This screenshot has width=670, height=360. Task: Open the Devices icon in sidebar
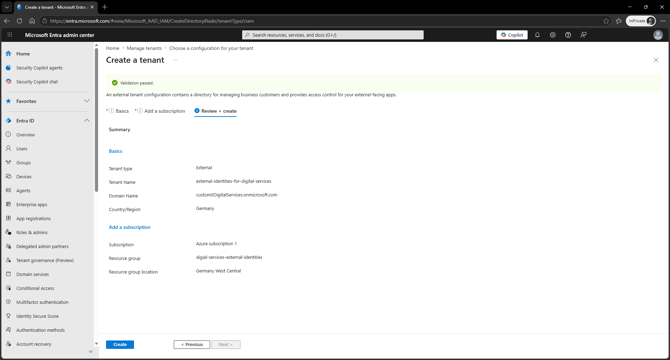8,176
